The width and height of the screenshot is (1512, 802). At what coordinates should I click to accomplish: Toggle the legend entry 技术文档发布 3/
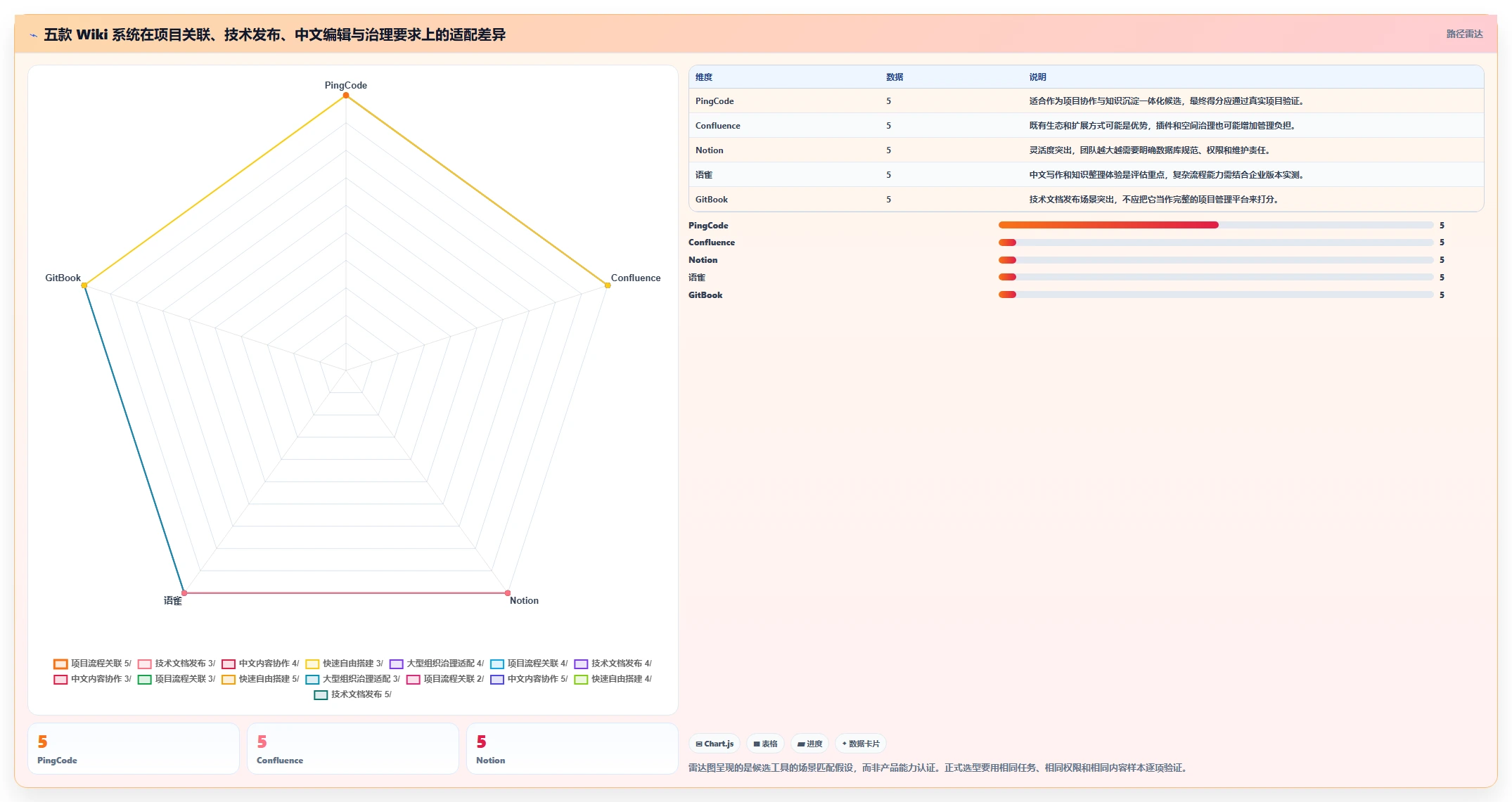coord(177,664)
